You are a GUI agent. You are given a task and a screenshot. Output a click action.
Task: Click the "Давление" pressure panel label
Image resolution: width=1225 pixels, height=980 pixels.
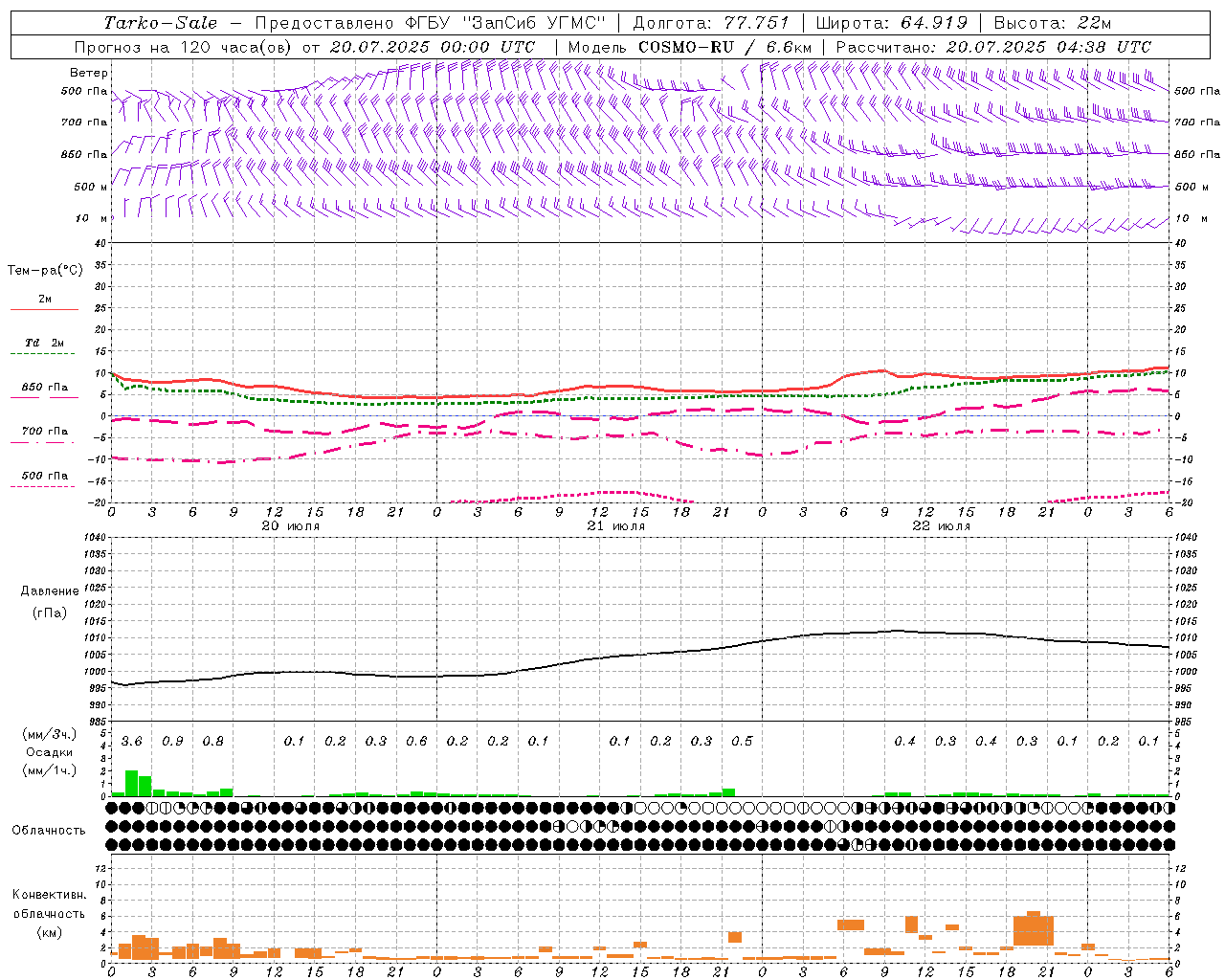coord(50,591)
